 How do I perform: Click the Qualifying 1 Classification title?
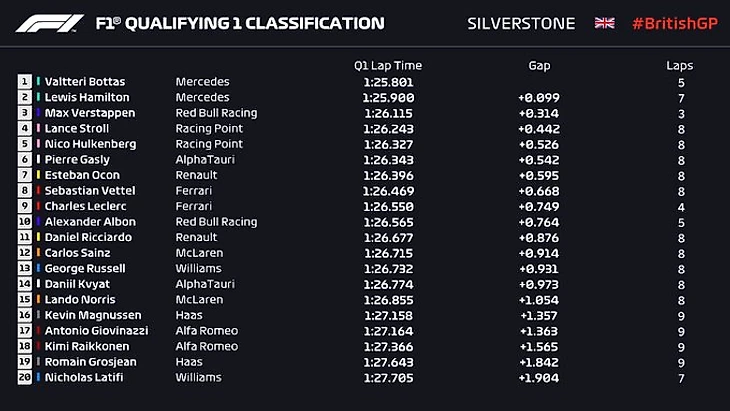(238, 23)
